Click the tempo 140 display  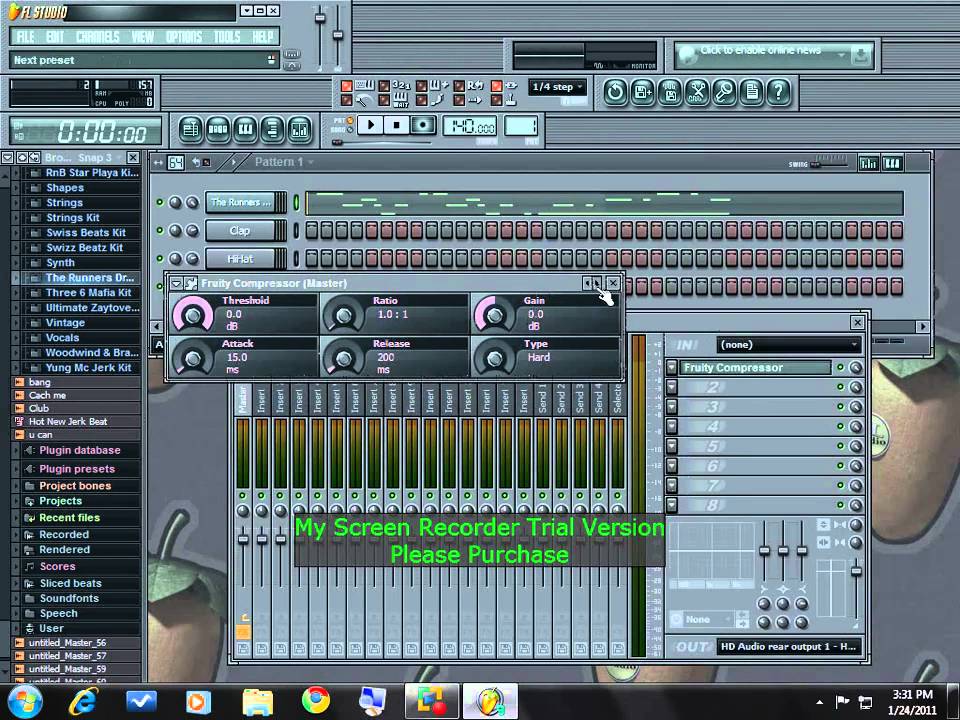470,126
